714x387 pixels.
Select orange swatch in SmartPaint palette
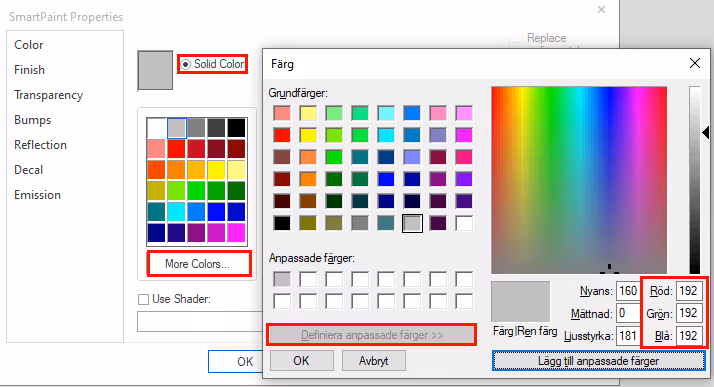pos(177,170)
